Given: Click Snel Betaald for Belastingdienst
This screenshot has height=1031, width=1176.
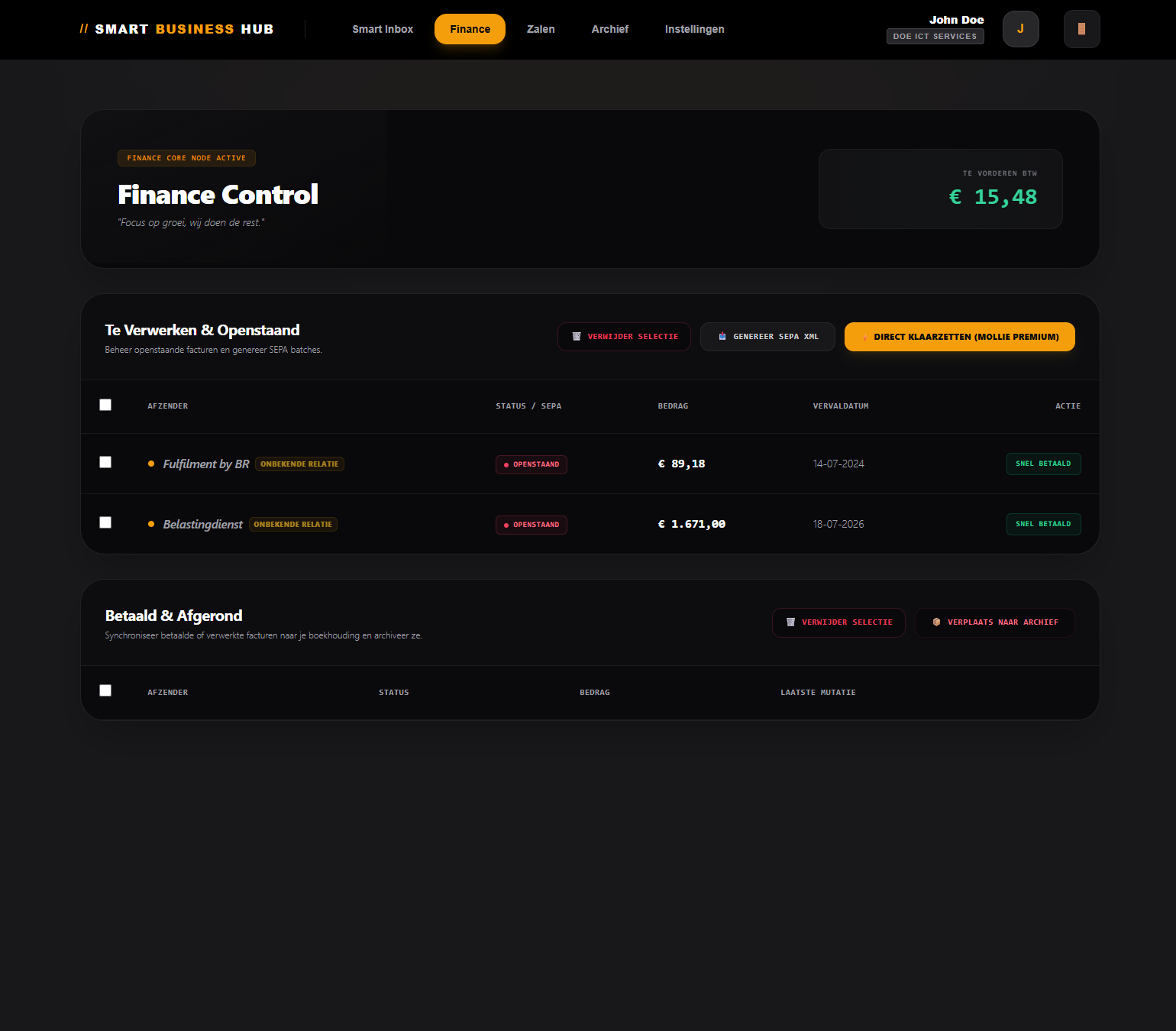Looking at the screenshot, I should [1043, 524].
